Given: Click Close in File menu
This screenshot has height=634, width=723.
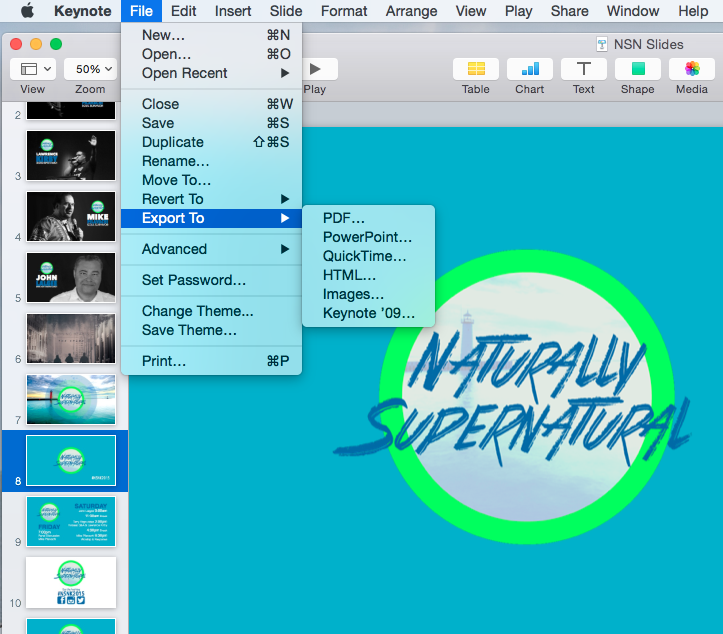Looking at the screenshot, I should pos(212,104).
